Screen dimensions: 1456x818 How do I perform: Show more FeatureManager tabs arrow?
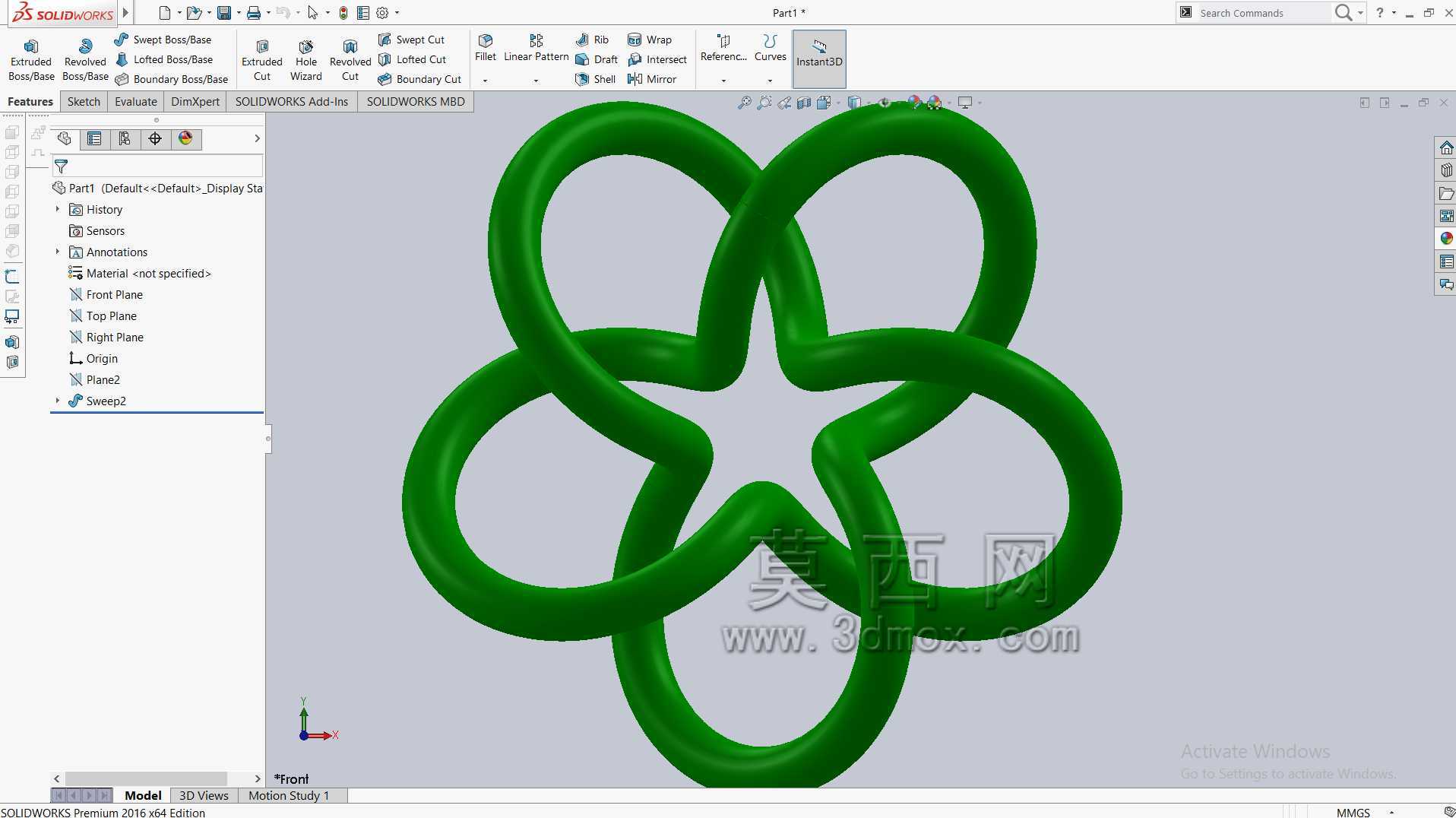(257, 138)
